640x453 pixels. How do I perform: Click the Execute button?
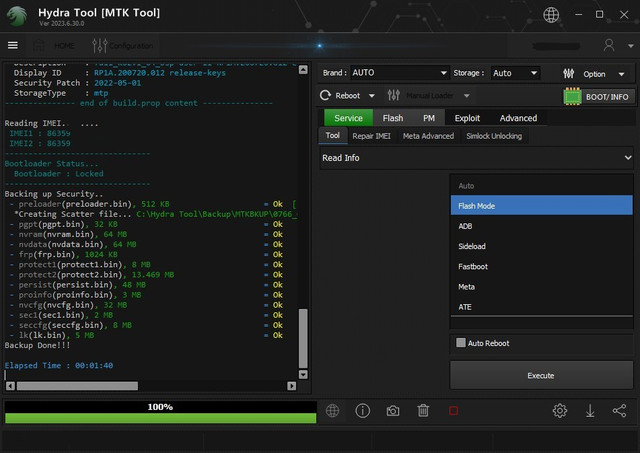tap(540, 375)
